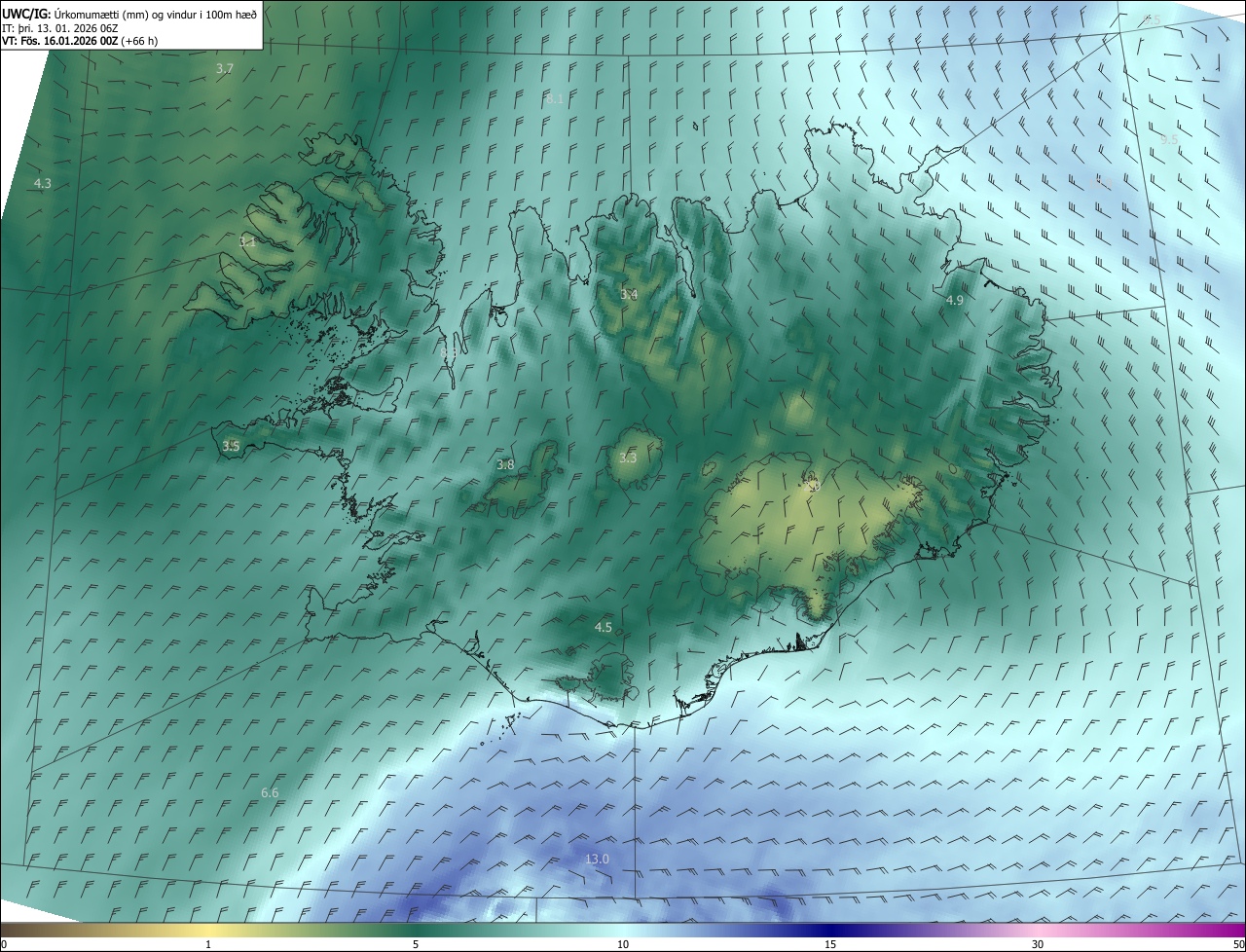
Task: Click the 4.9 value label on the map
Action: [954, 300]
